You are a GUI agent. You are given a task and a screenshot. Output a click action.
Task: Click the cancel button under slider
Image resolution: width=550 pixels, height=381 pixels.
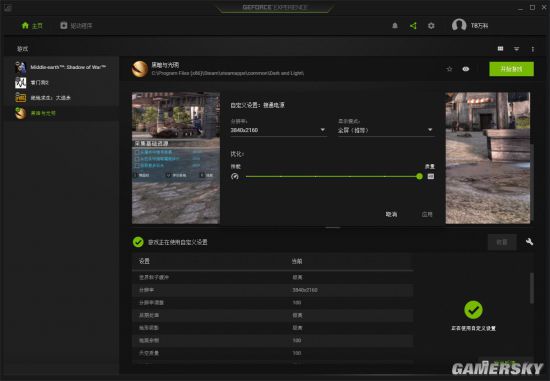(391, 214)
